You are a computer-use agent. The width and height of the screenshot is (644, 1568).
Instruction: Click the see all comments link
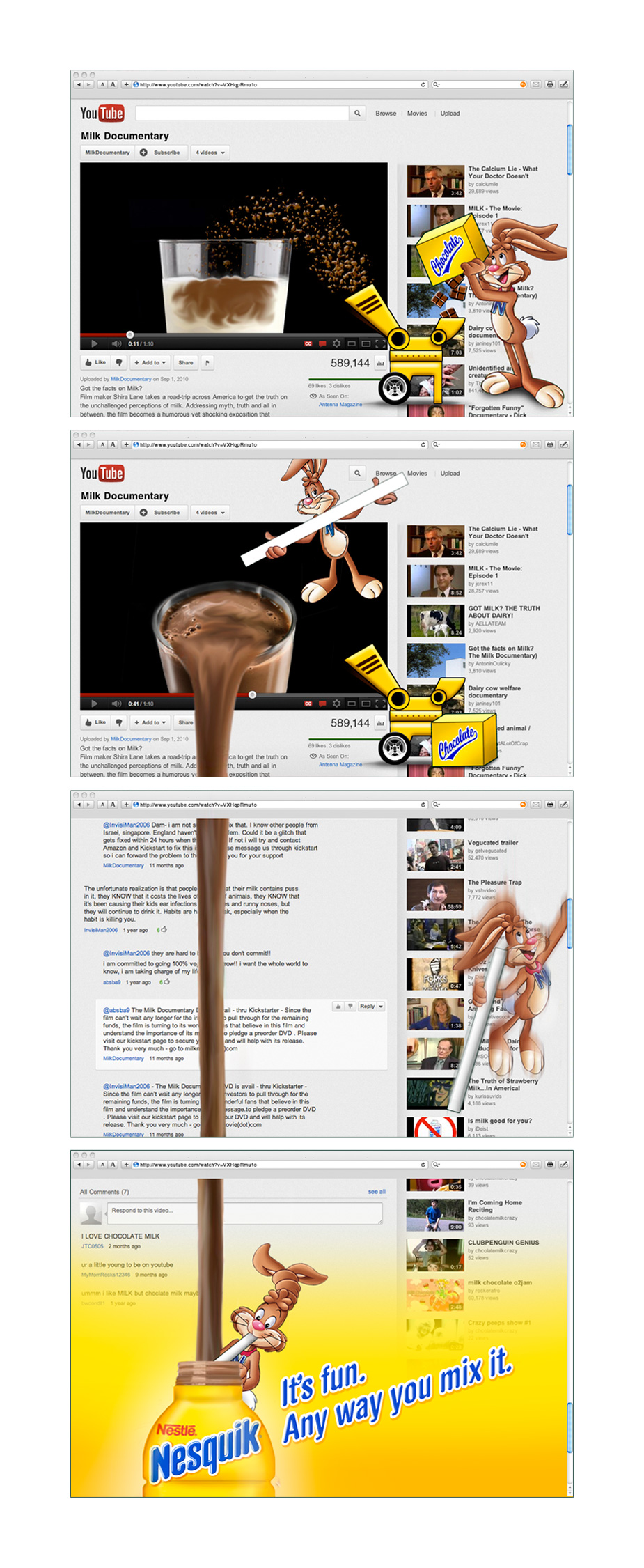(377, 1192)
